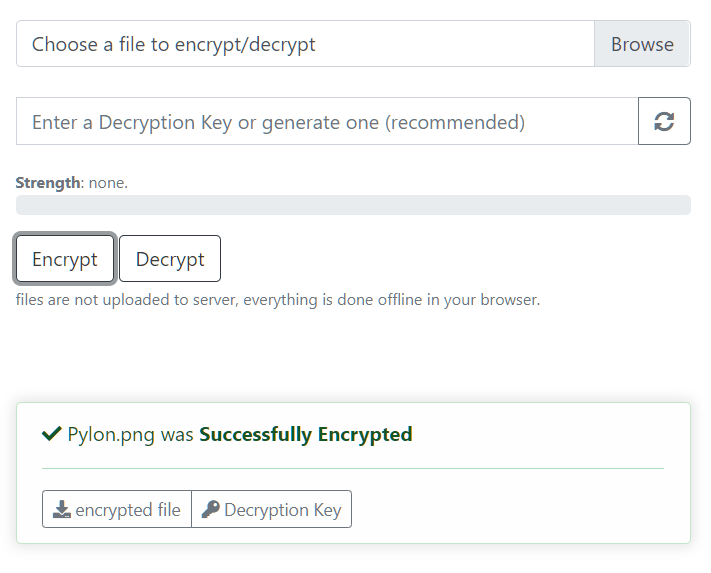
Task: Click the bold Strength label
Action: (x=49, y=183)
